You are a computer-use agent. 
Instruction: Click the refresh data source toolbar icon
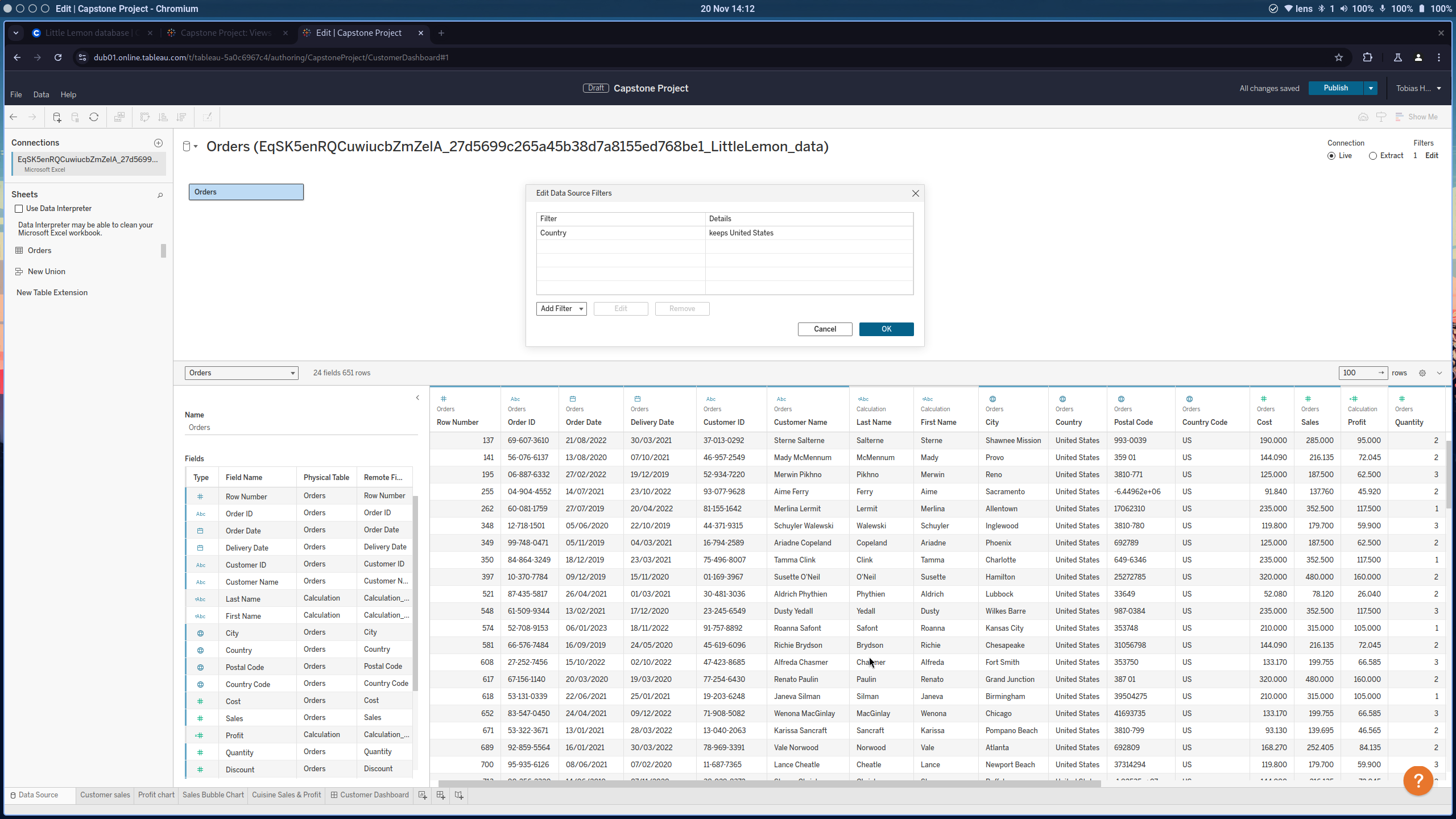point(94,117)
